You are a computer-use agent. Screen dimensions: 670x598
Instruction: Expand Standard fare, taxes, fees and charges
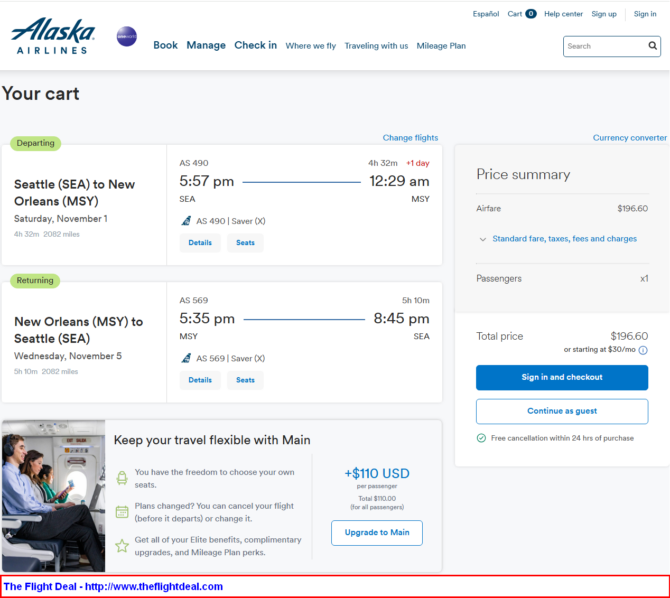click(x=564, y=239)
